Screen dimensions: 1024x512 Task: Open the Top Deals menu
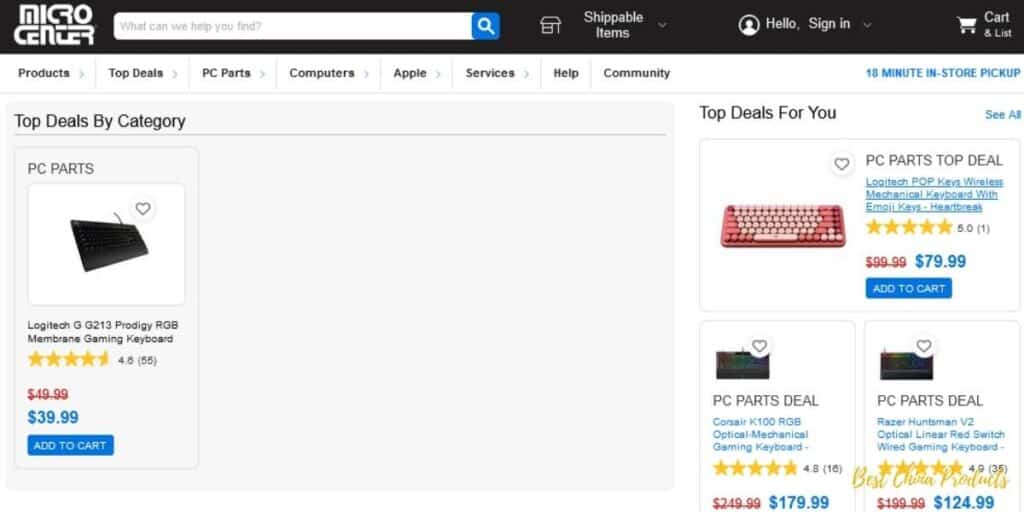point(136,73)
